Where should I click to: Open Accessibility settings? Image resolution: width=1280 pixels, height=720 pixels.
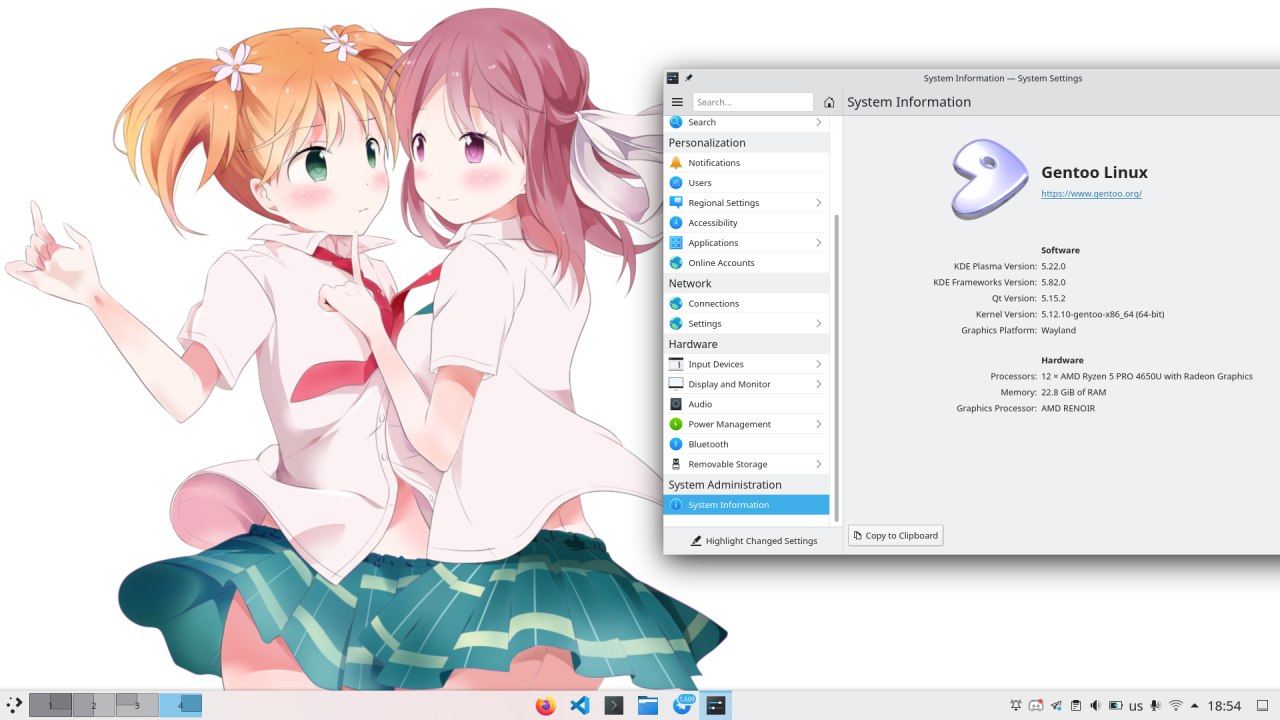coord(746,223)
